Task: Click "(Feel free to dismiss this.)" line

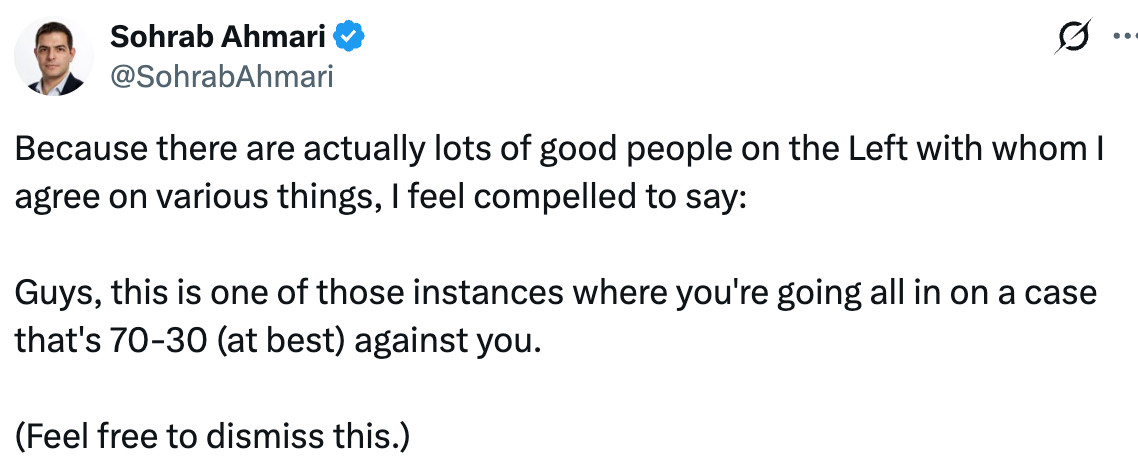Action: [213, 437]
